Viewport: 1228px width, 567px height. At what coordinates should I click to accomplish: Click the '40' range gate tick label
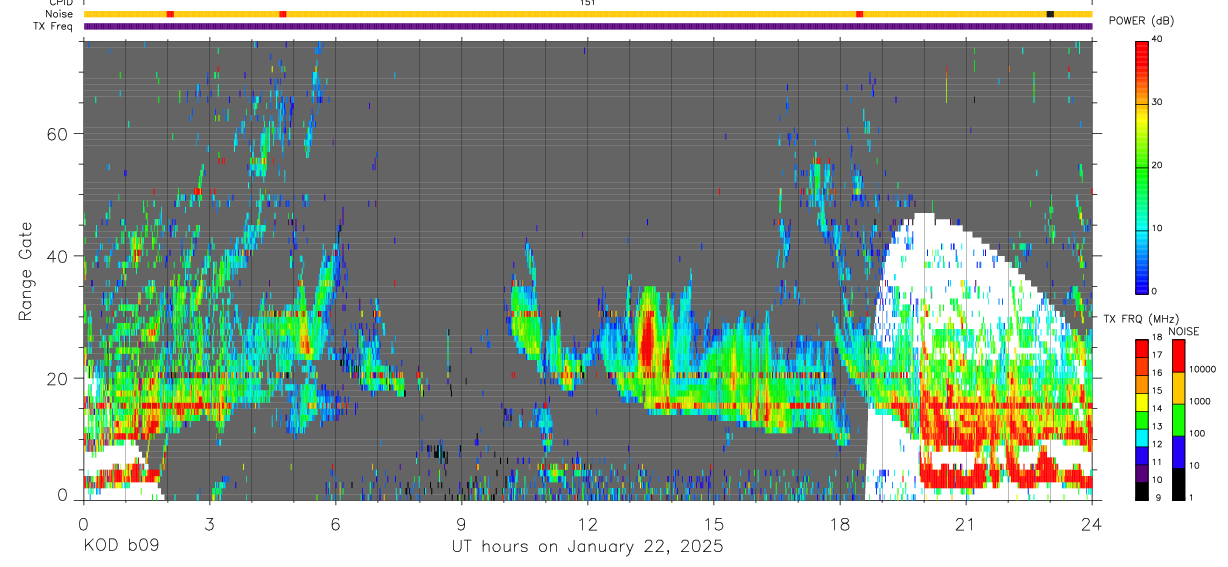[58, 256]
